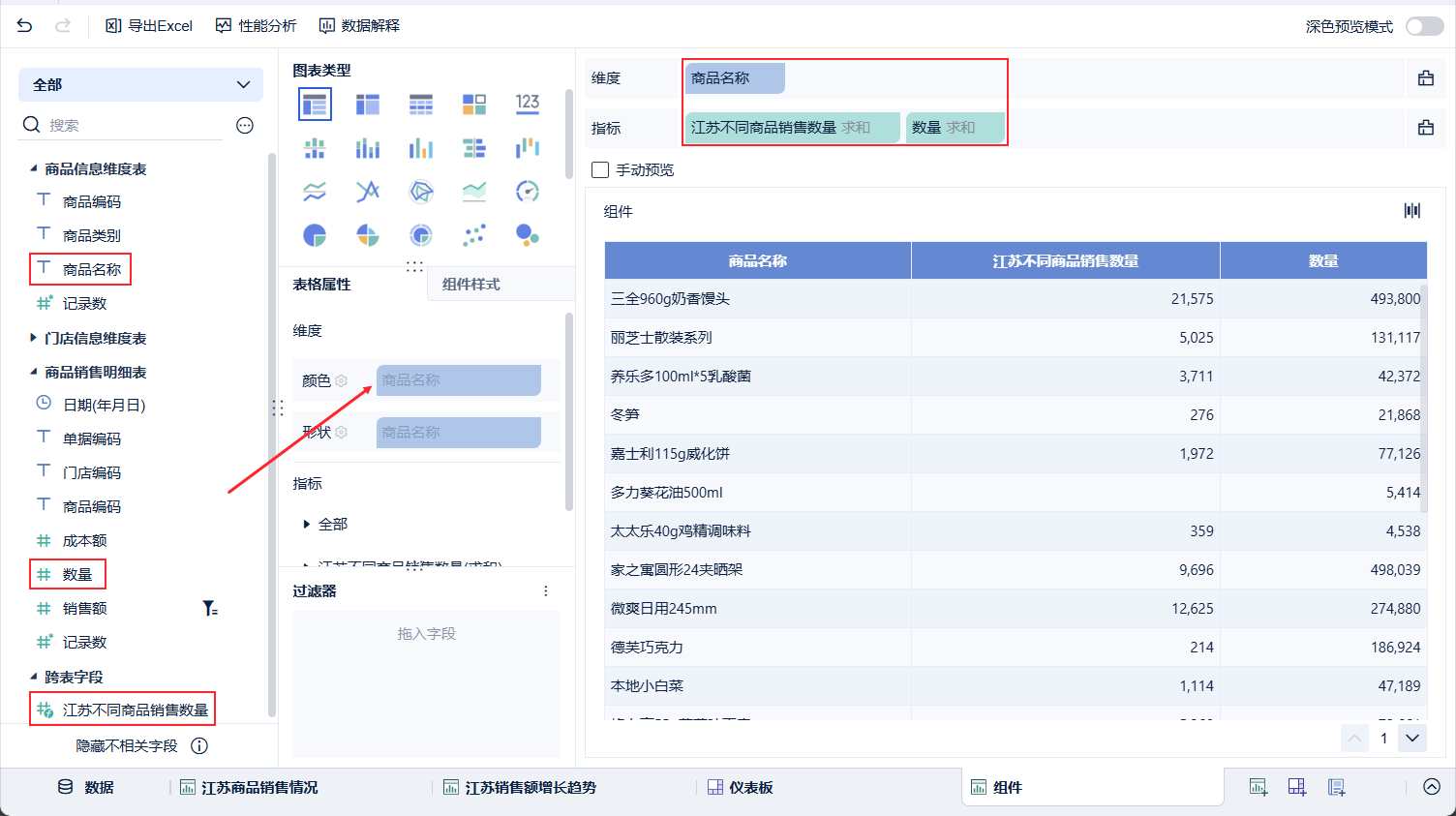This screenshot has height=816, width=1456.
Task: Select the comparison bar chart type
Action: 474,148
